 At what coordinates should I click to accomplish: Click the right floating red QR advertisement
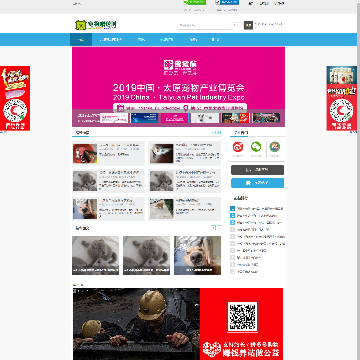click(x=342, y=98)
